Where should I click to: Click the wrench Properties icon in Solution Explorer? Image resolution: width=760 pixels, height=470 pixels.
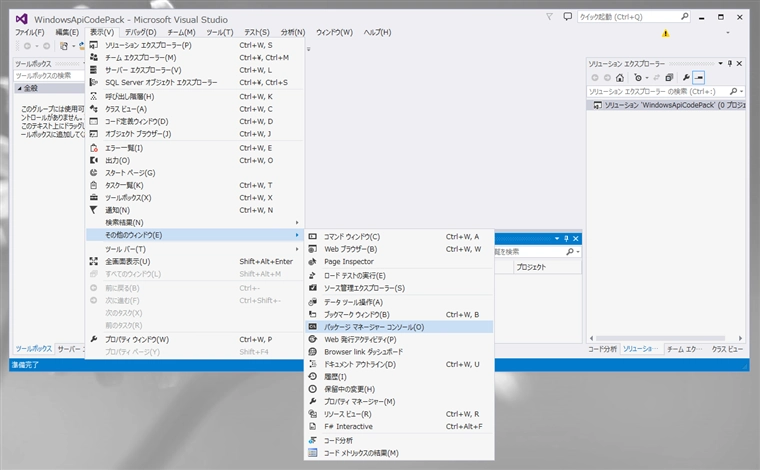tap(686, 78)
